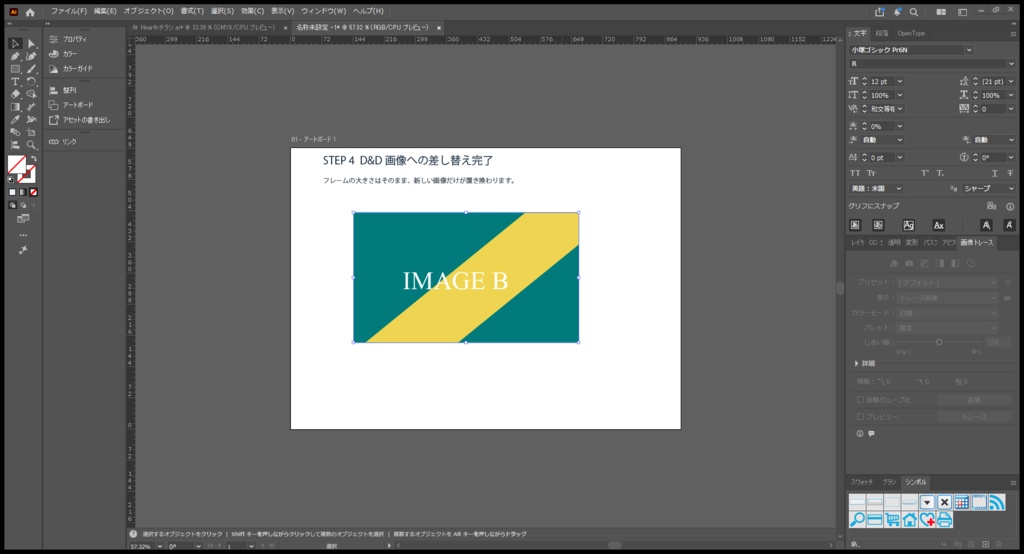
Task: Open the リンク panel
Action: (x=63, y=142)
